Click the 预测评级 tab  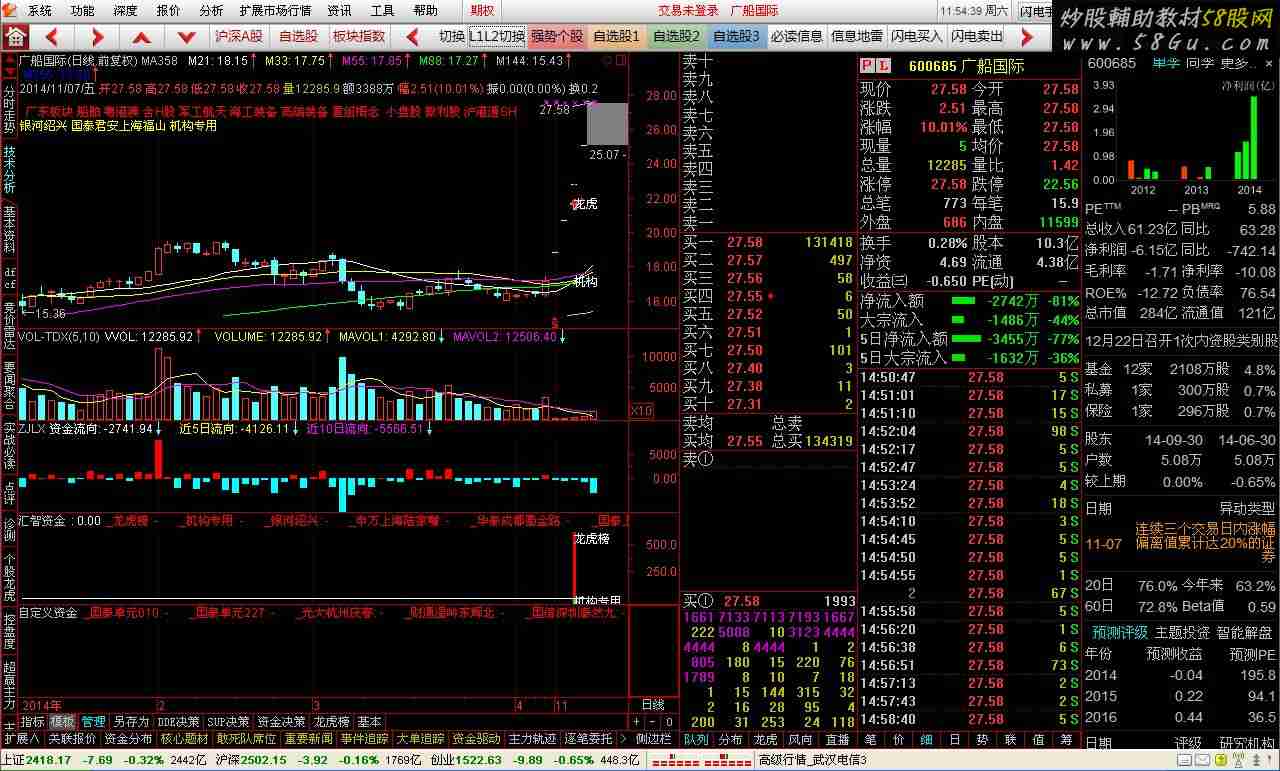(x=1119, y=632)
